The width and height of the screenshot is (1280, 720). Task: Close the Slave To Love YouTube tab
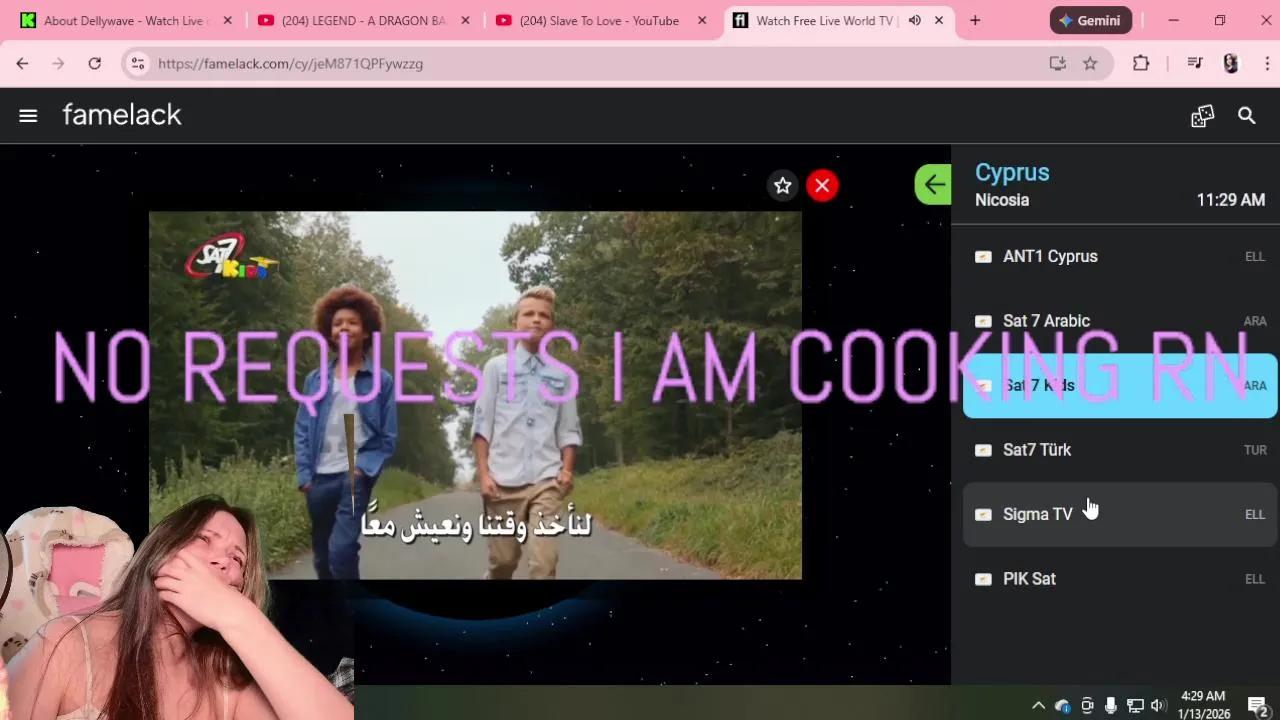tap(702, 20)
